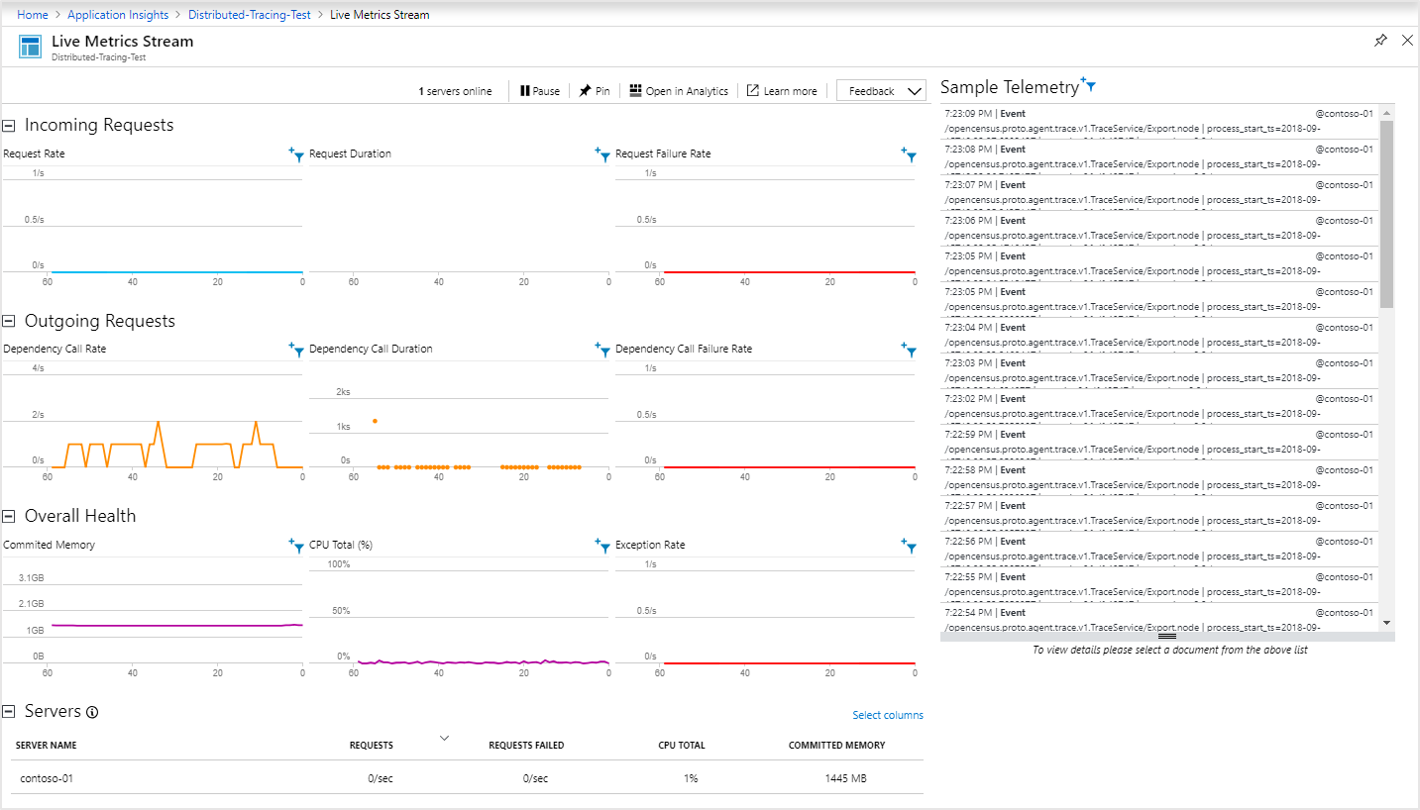Open the filter for Dependency Call Rate

pos(296,349)
